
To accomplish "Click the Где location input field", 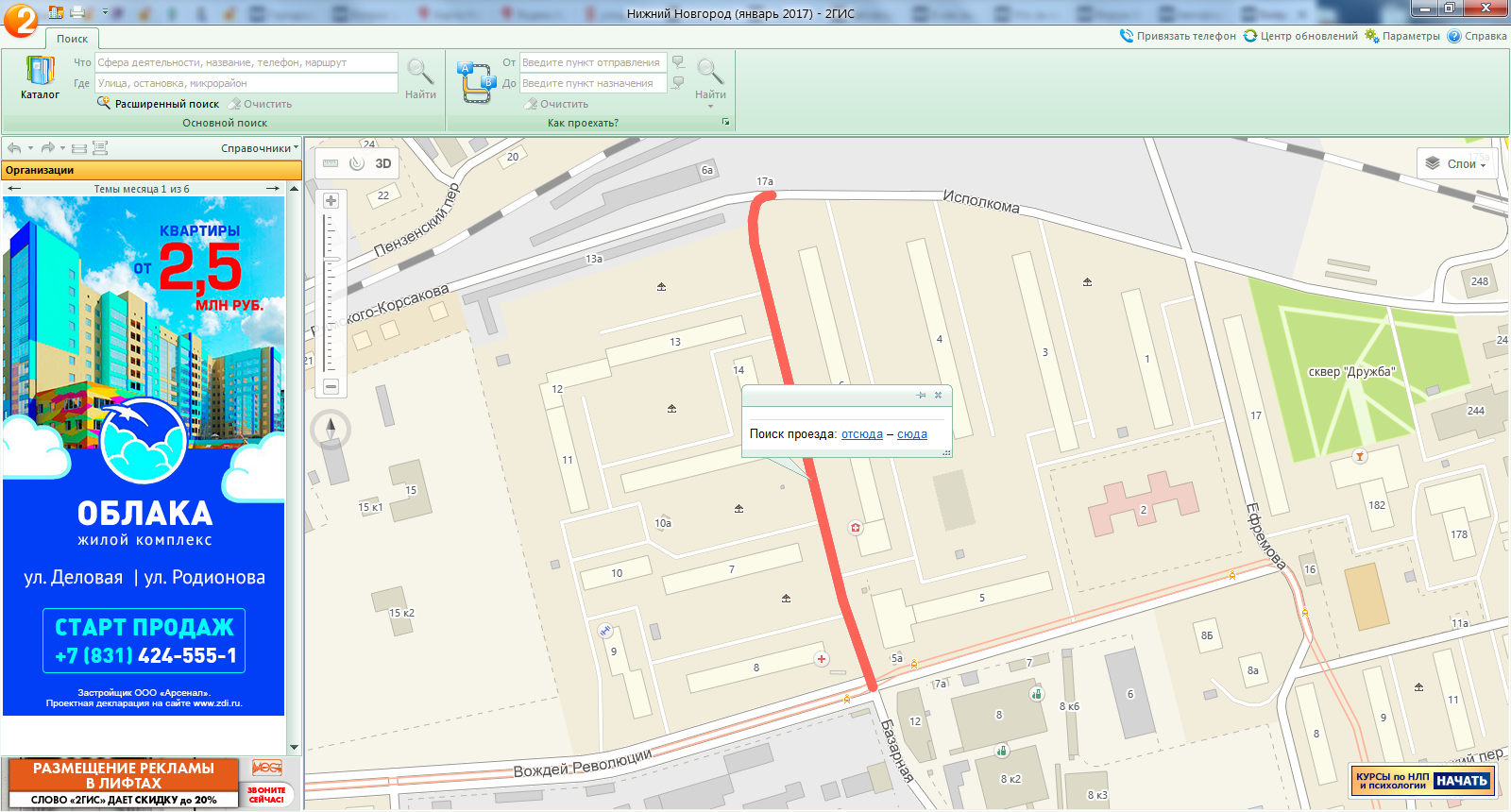I will coord(246,83).
